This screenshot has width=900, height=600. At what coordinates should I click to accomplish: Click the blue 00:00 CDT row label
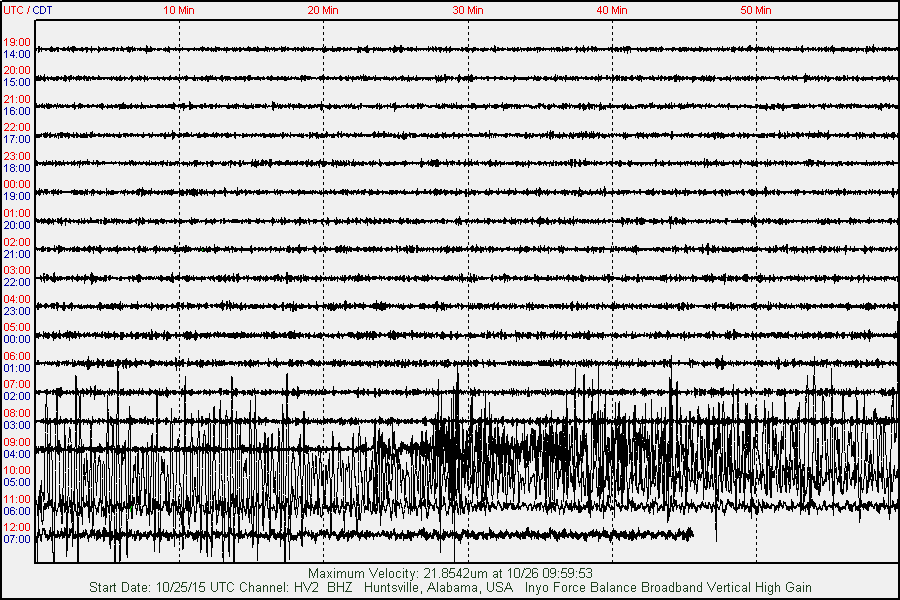tap(17, 339)
